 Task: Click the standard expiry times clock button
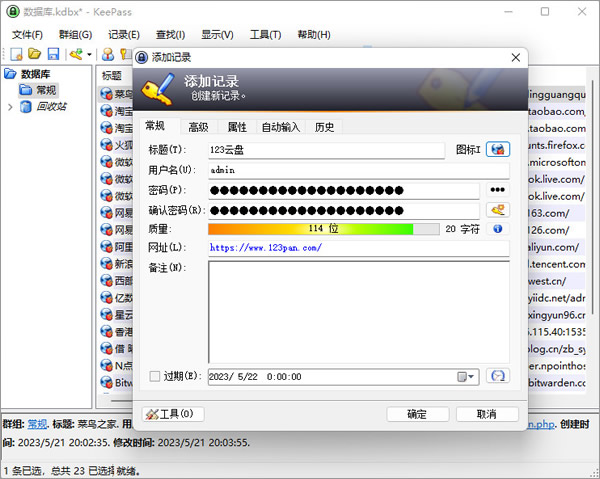pos(497,376)
